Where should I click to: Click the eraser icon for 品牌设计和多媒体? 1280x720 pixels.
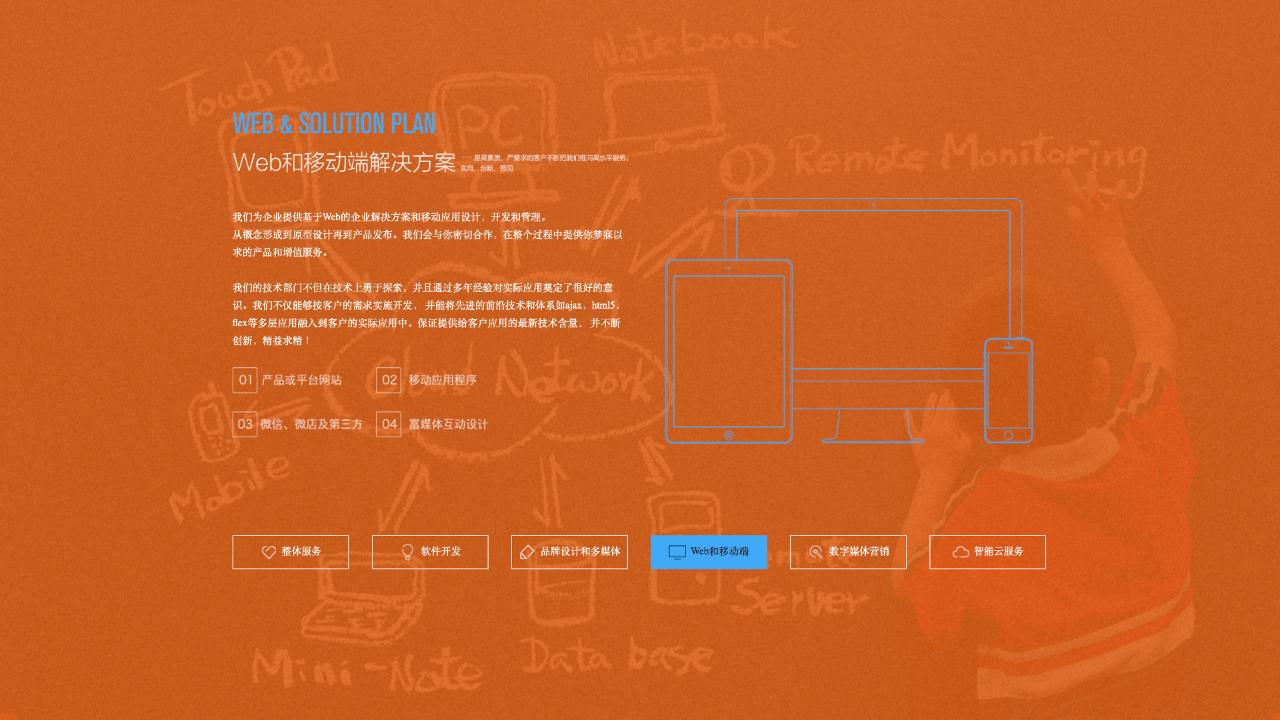coord(527,552)
